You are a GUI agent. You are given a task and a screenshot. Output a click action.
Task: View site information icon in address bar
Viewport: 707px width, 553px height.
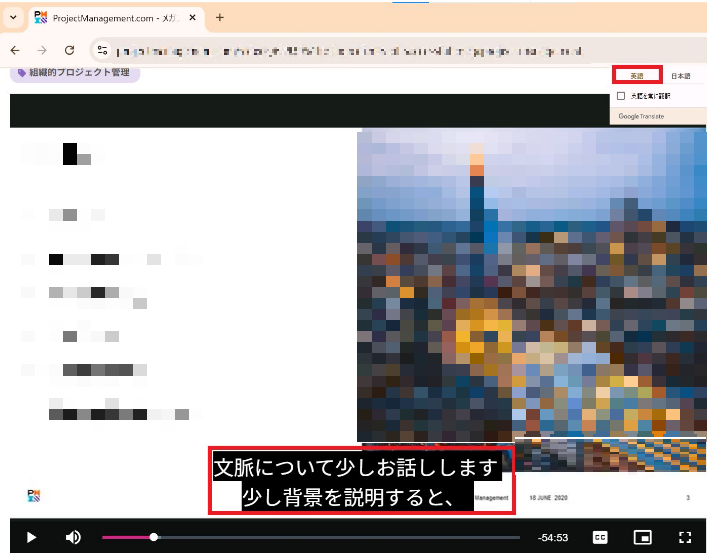coord(101,50)
